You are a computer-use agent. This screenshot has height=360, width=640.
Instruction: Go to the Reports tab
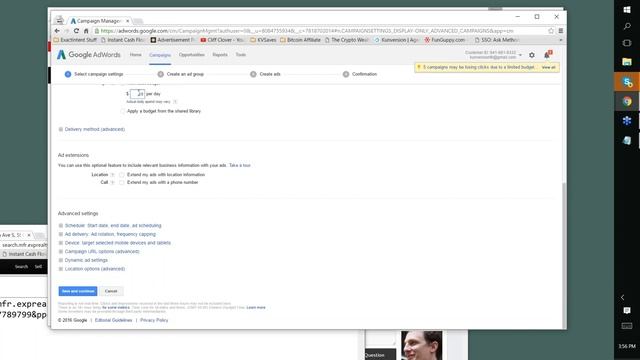click(220, 55)
